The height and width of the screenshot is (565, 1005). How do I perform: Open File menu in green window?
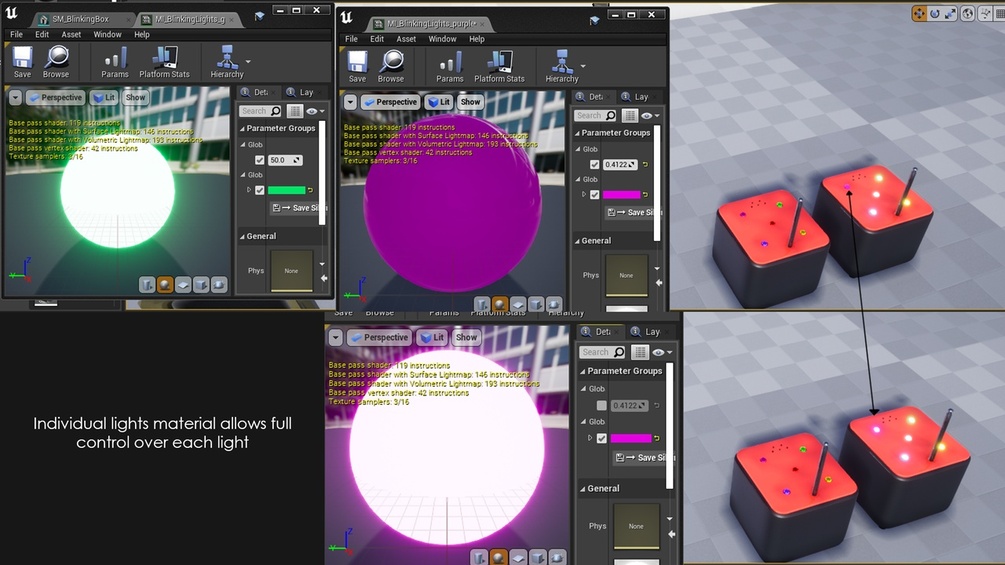tap(16, 35)
